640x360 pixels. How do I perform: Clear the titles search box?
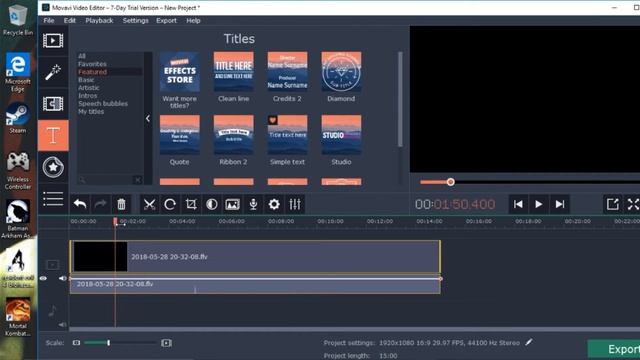pyautogui.click(x=138, y=180)
